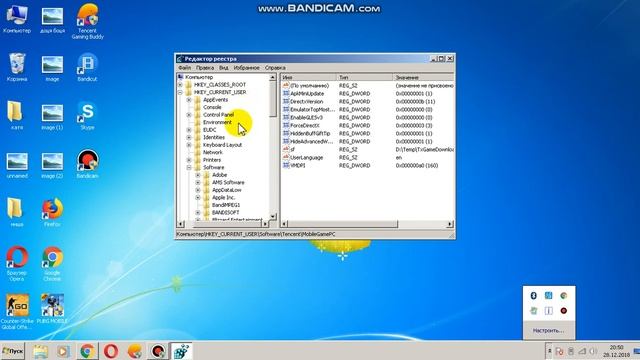Click the network icon in the system tray
This screenshot has width=640, height=360.
coord(582,351)
